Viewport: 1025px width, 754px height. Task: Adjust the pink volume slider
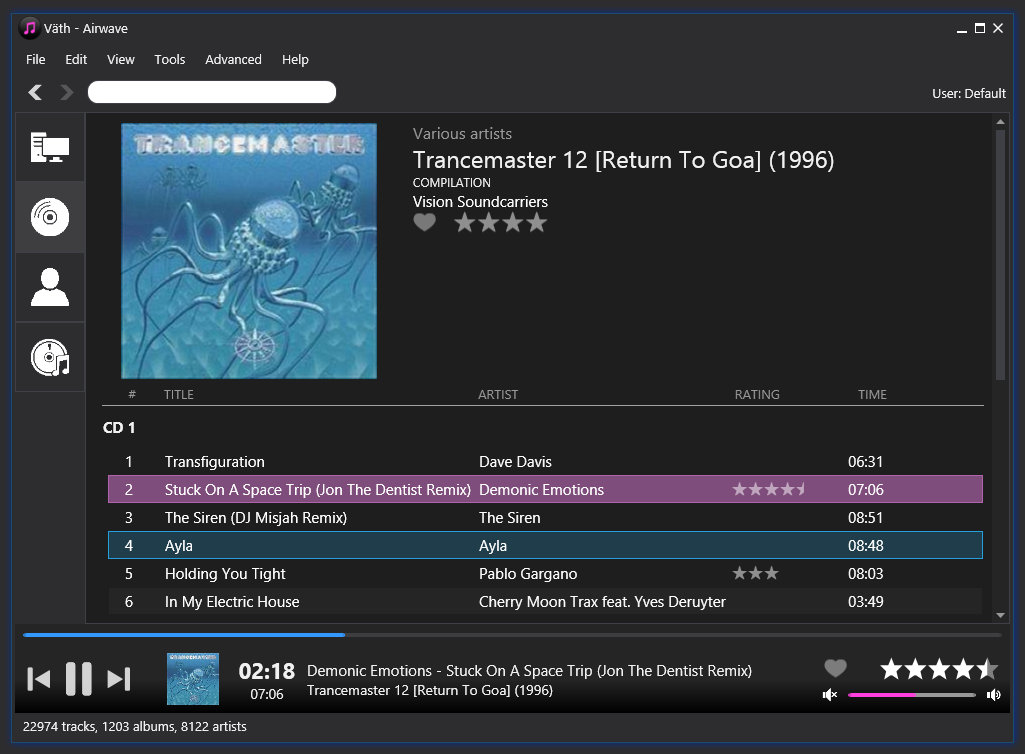911,695
